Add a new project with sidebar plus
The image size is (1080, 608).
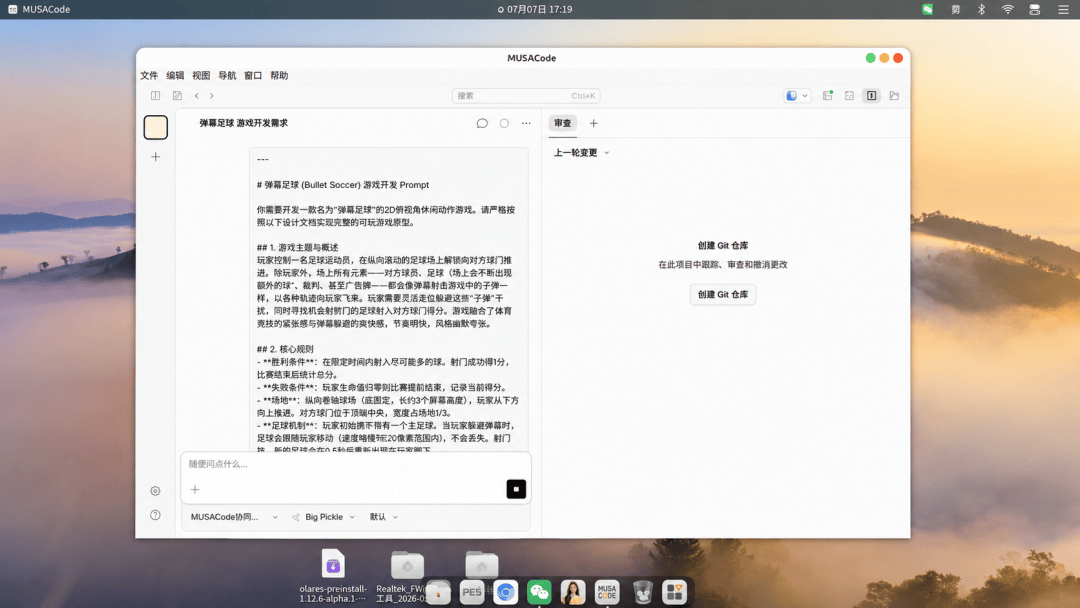click(x=156, y=157)
